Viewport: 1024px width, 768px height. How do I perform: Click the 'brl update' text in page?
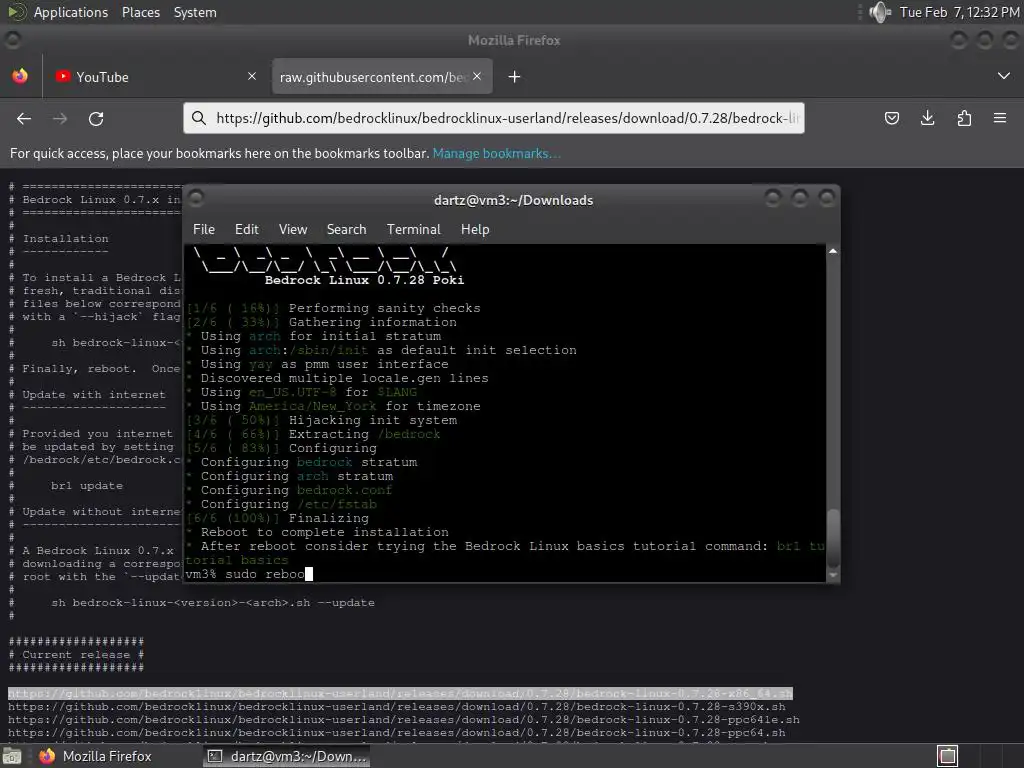[87, 486]
